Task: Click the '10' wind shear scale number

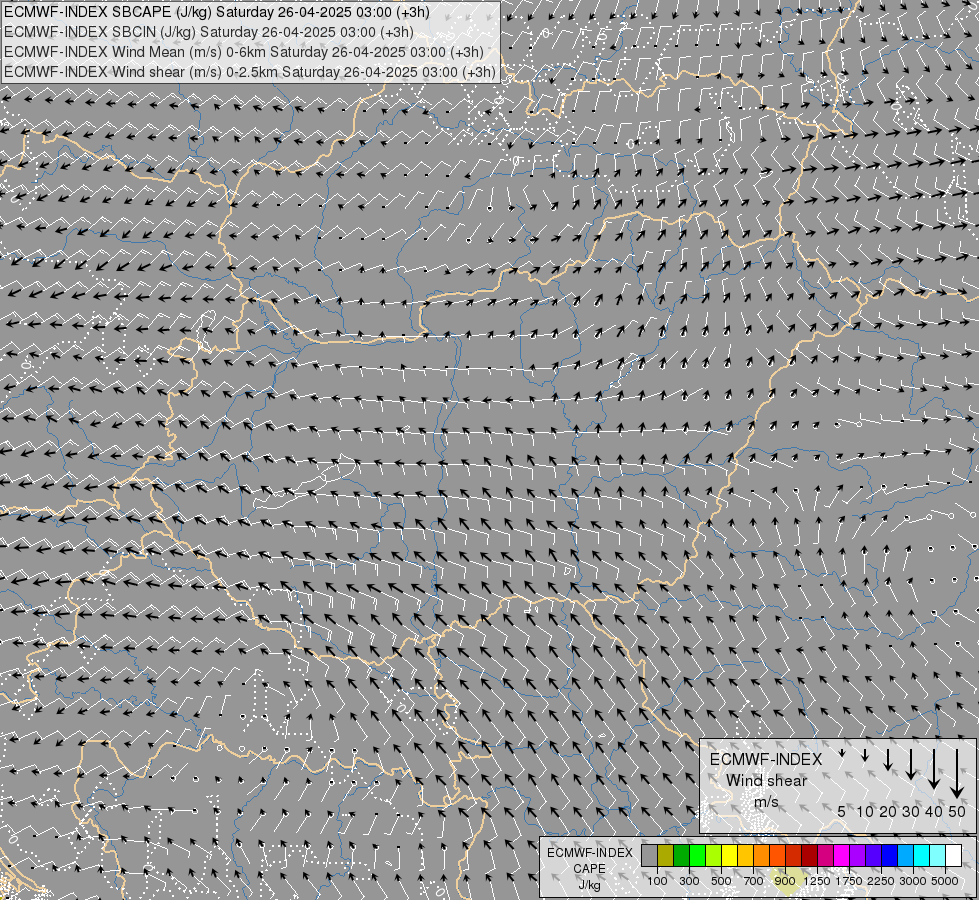Action: 865,811
